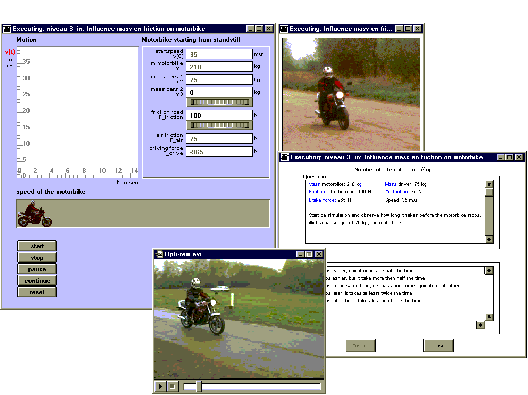Viewport: 528px width, 395px height.
Task: Click up arrow of assignment text scrollbar
Action: pos(489,184)
